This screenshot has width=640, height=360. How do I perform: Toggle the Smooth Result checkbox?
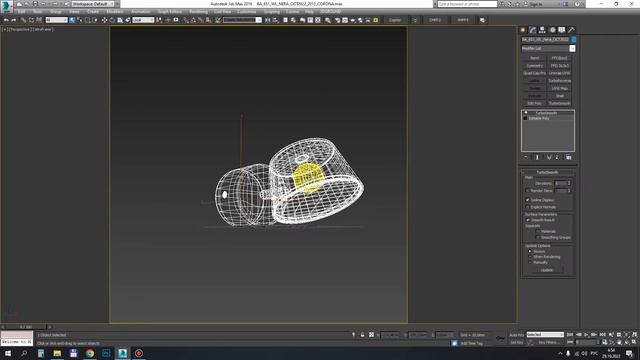coord(527,220)
